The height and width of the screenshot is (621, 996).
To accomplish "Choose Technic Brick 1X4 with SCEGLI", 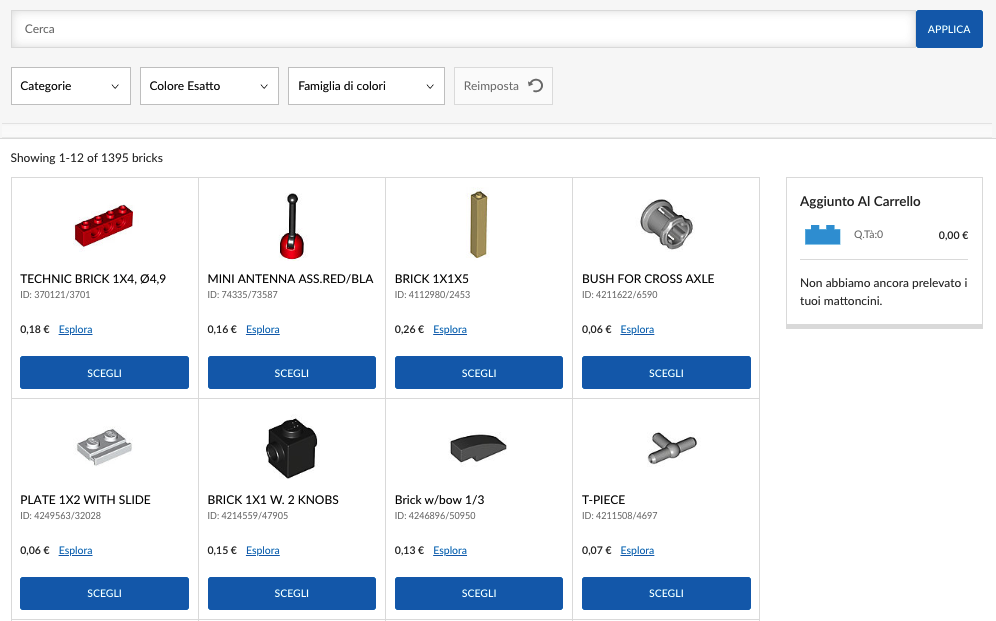I will click(104, 373).
